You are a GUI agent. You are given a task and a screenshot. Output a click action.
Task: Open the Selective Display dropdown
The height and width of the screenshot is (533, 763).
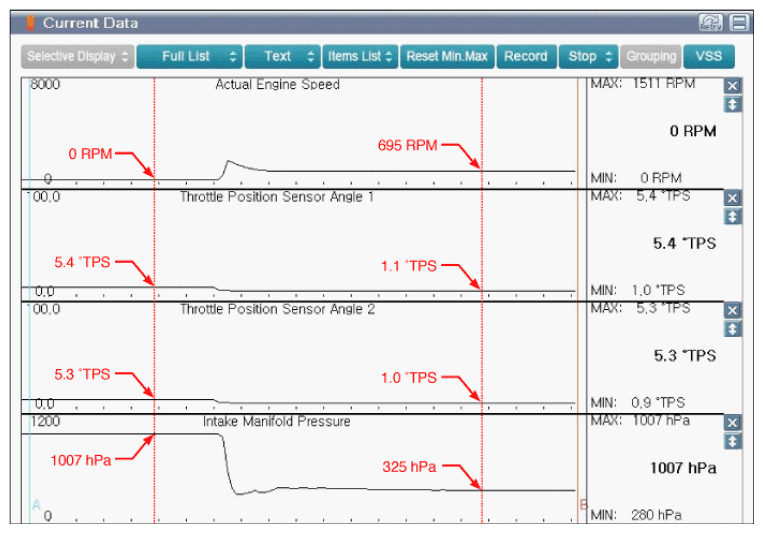[x=77, y=56]
